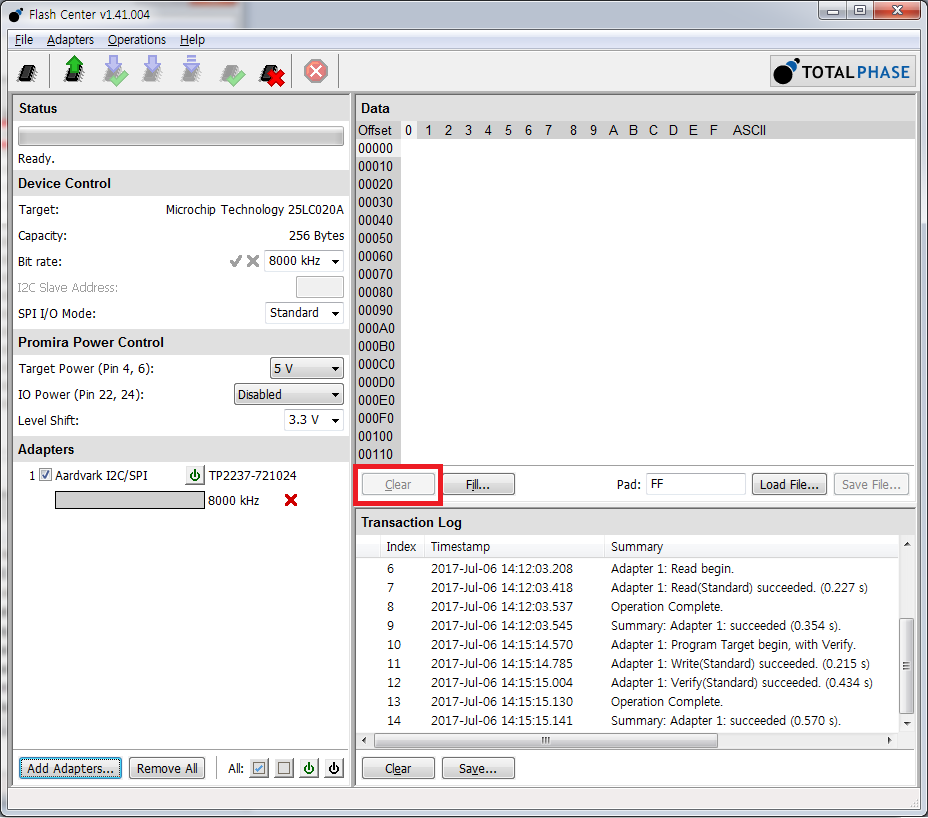928x818 pixels.
Task: Open the Help menu
Action: (192, 40)
